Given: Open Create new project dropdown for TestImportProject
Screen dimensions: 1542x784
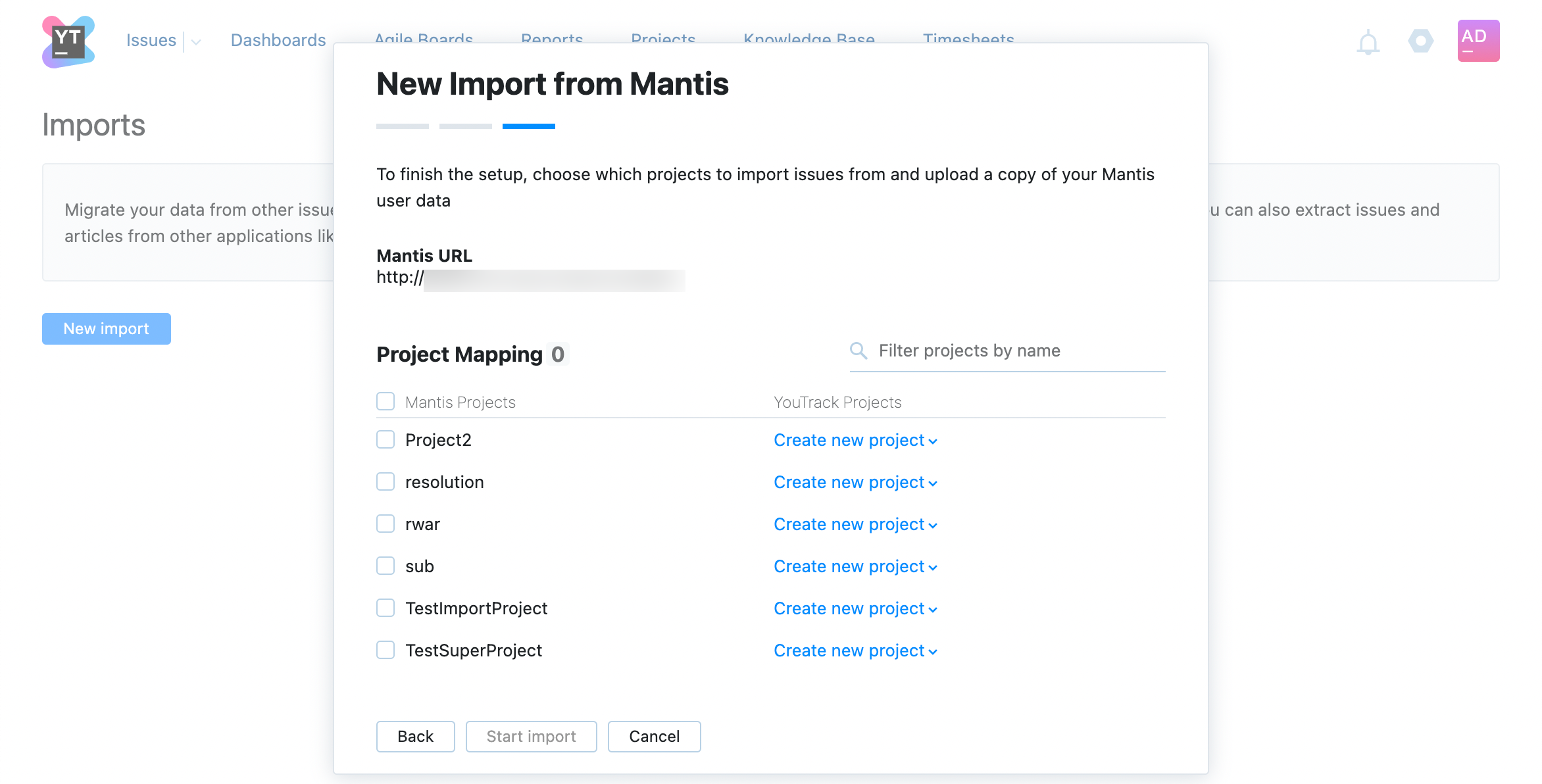Looking at the screenshot, I should click(x=855, y=608).
